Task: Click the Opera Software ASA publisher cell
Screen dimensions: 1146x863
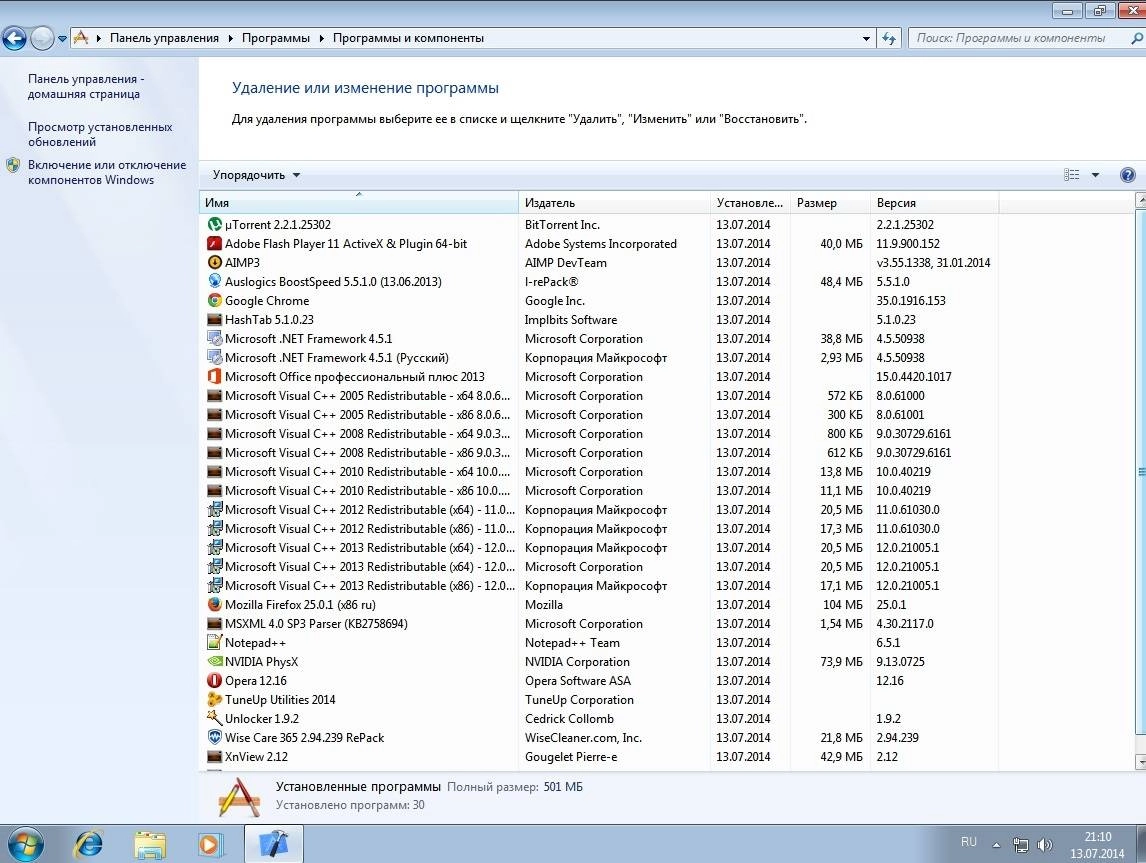Action: 577,680
